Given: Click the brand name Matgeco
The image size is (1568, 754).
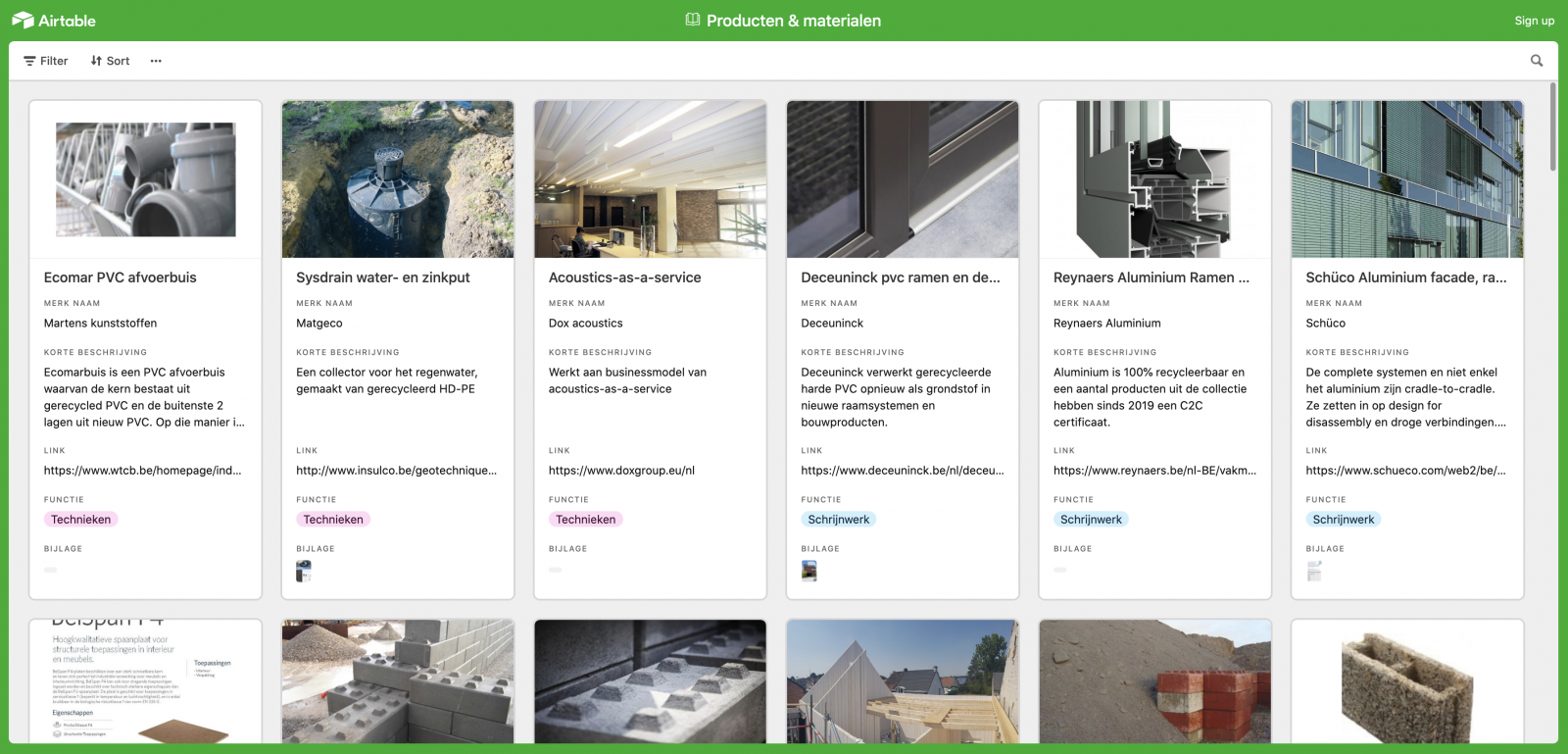Looking at the screenshot, I should pyautogui.click(x=319, y=324).
